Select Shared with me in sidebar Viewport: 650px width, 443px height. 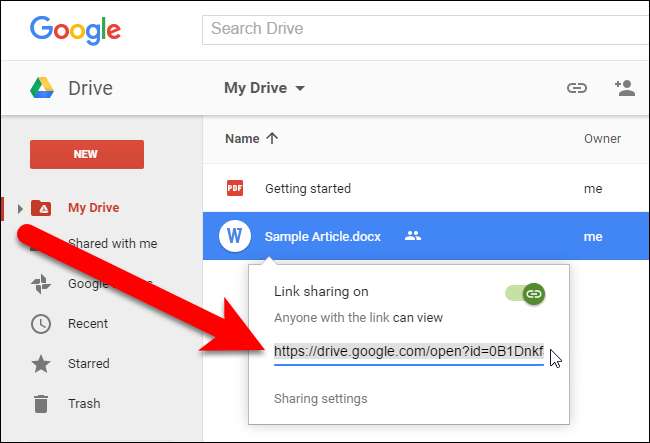pyautogui.click(x=112, y=243)
